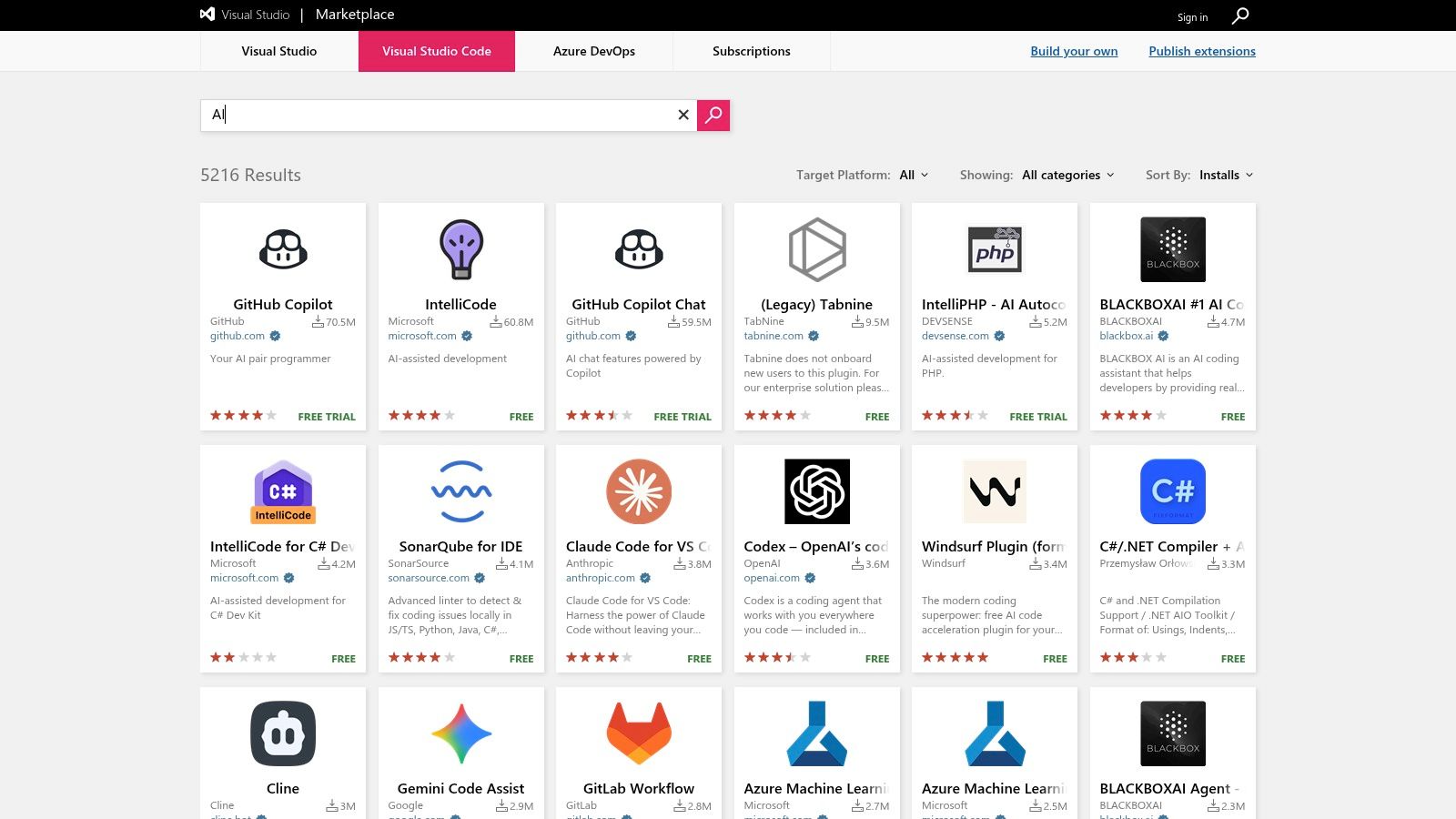This screenshot has height=819, width=1456.
Task: Click the Cline robot extension icon
Action: 282,733
